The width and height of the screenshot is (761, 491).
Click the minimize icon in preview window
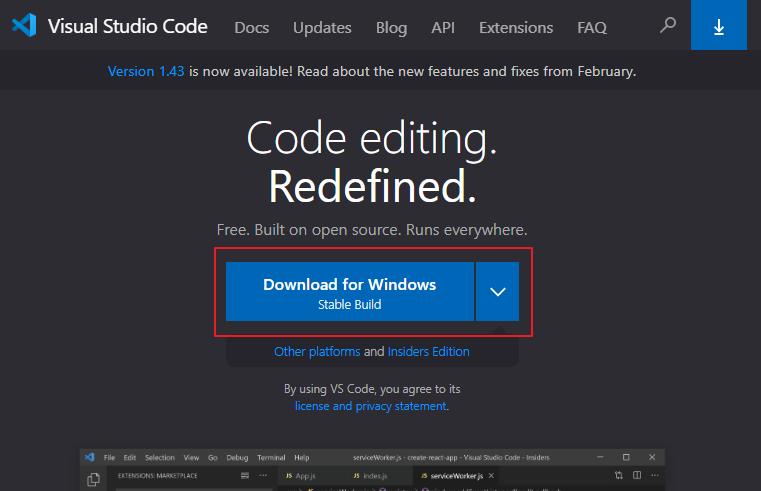pos(600,457)
